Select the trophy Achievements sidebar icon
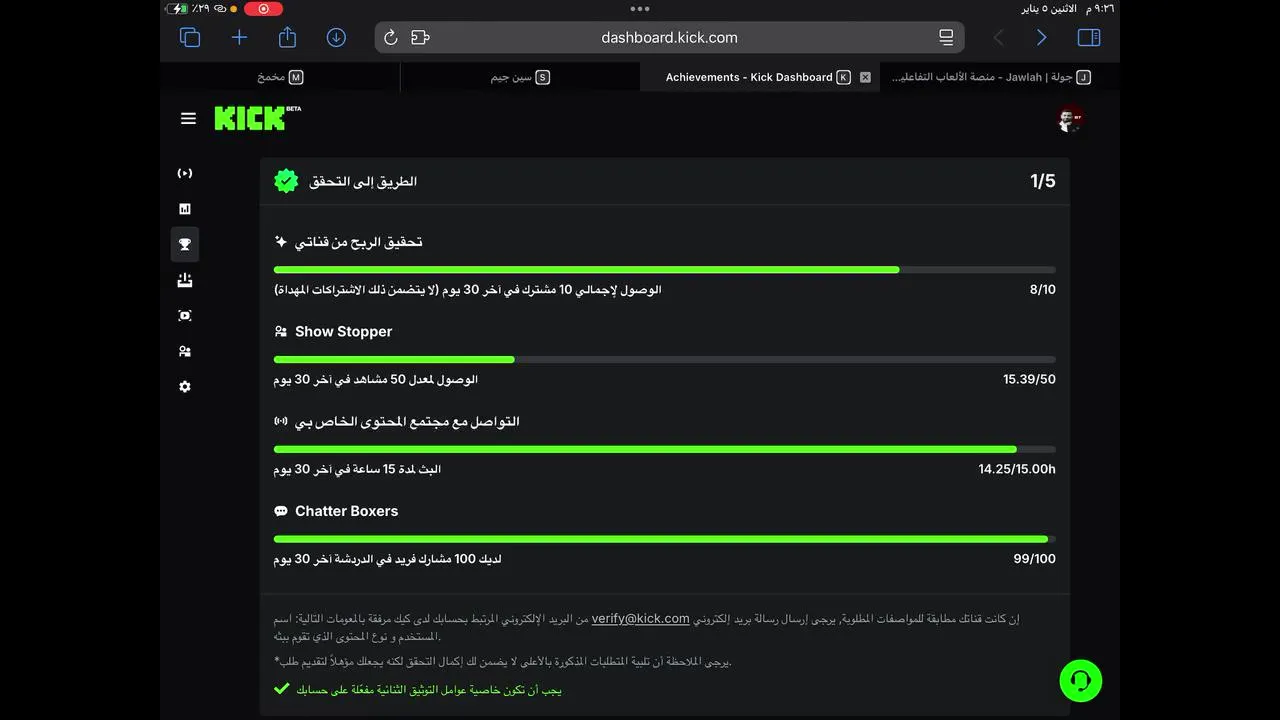 pyautogui.click(x=185, y=245)
